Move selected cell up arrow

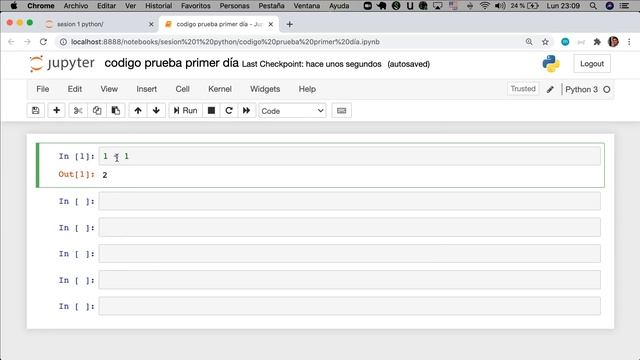[138, 111]
